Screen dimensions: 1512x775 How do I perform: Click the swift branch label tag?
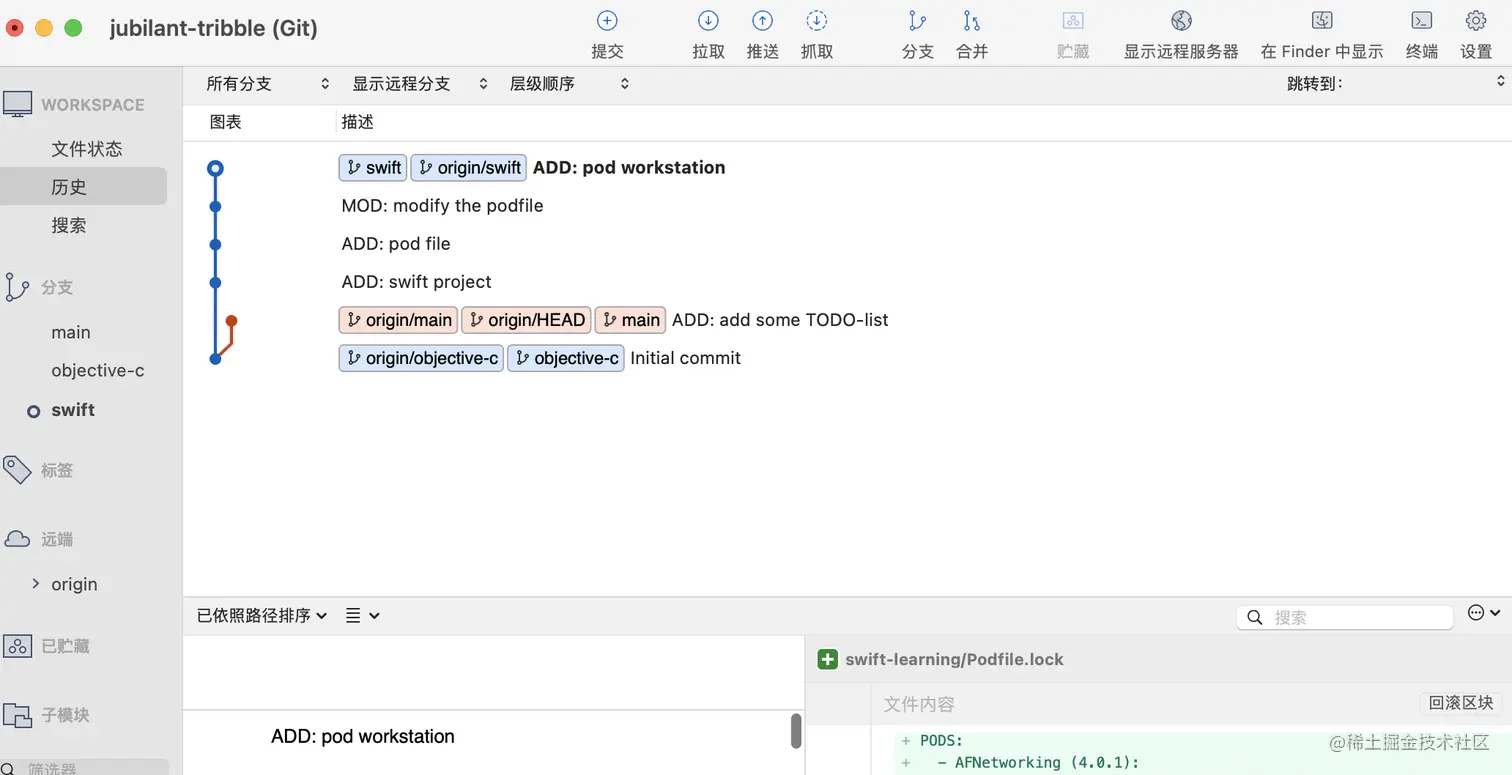pyautogui.click(x=373, y=168)
